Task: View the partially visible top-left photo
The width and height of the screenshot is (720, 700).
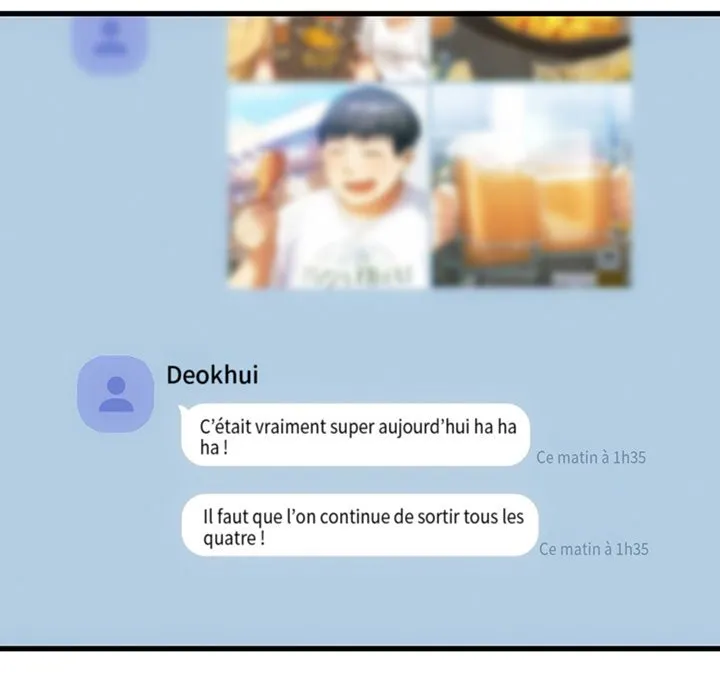Action: [327, 49]
